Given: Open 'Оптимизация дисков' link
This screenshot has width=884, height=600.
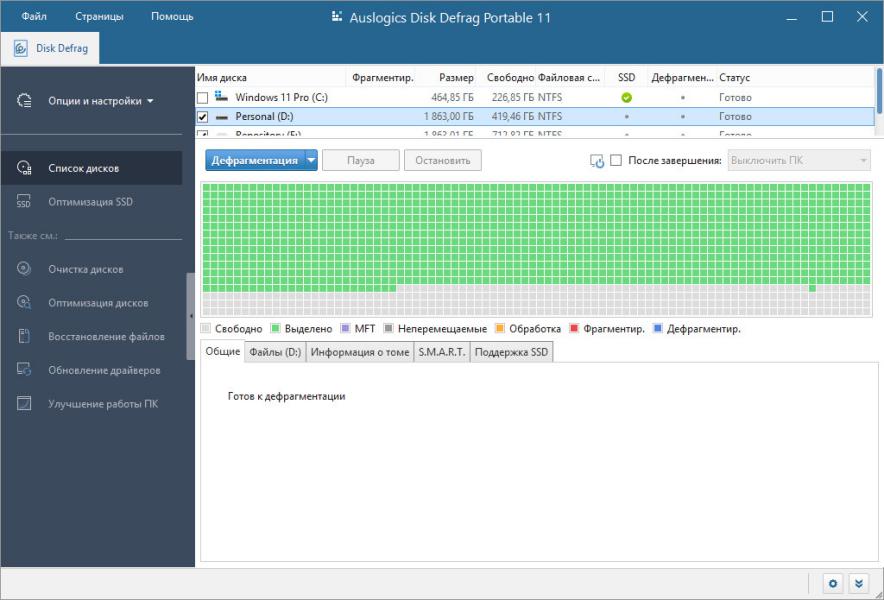Looking at the screenshot, I should click(98, 303).
